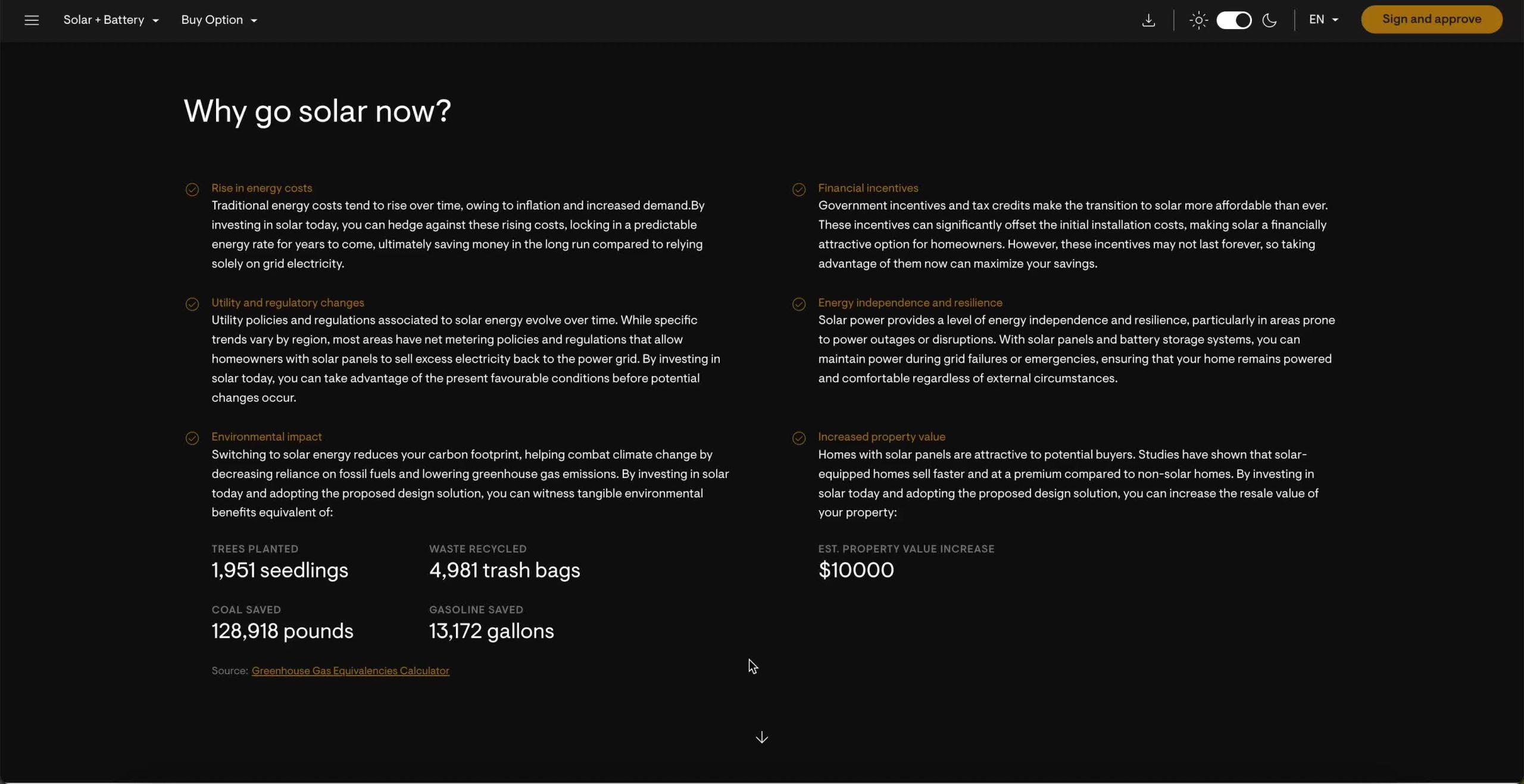Open the Buy Option dropdown
The width and height of the screenshot is (1524, 784).
tap(219, 20)
